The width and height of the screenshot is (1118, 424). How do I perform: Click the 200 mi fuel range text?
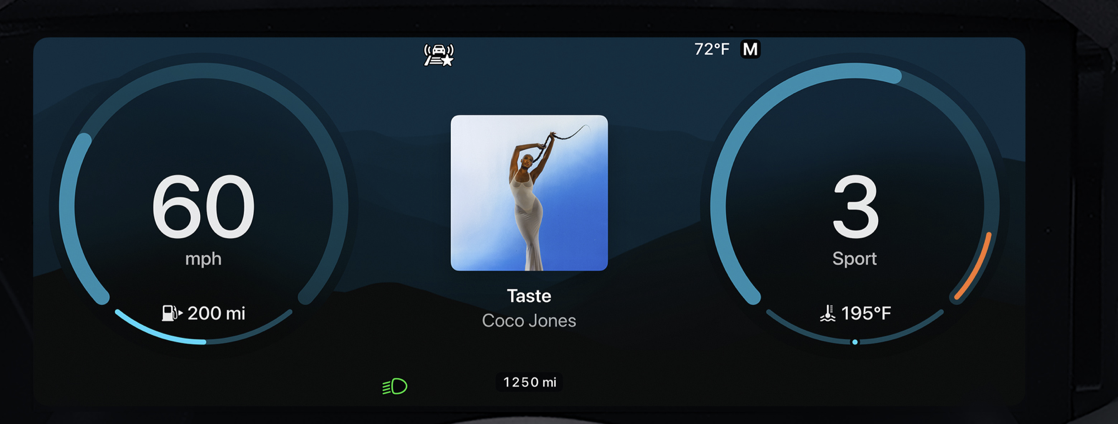(217, 313)
